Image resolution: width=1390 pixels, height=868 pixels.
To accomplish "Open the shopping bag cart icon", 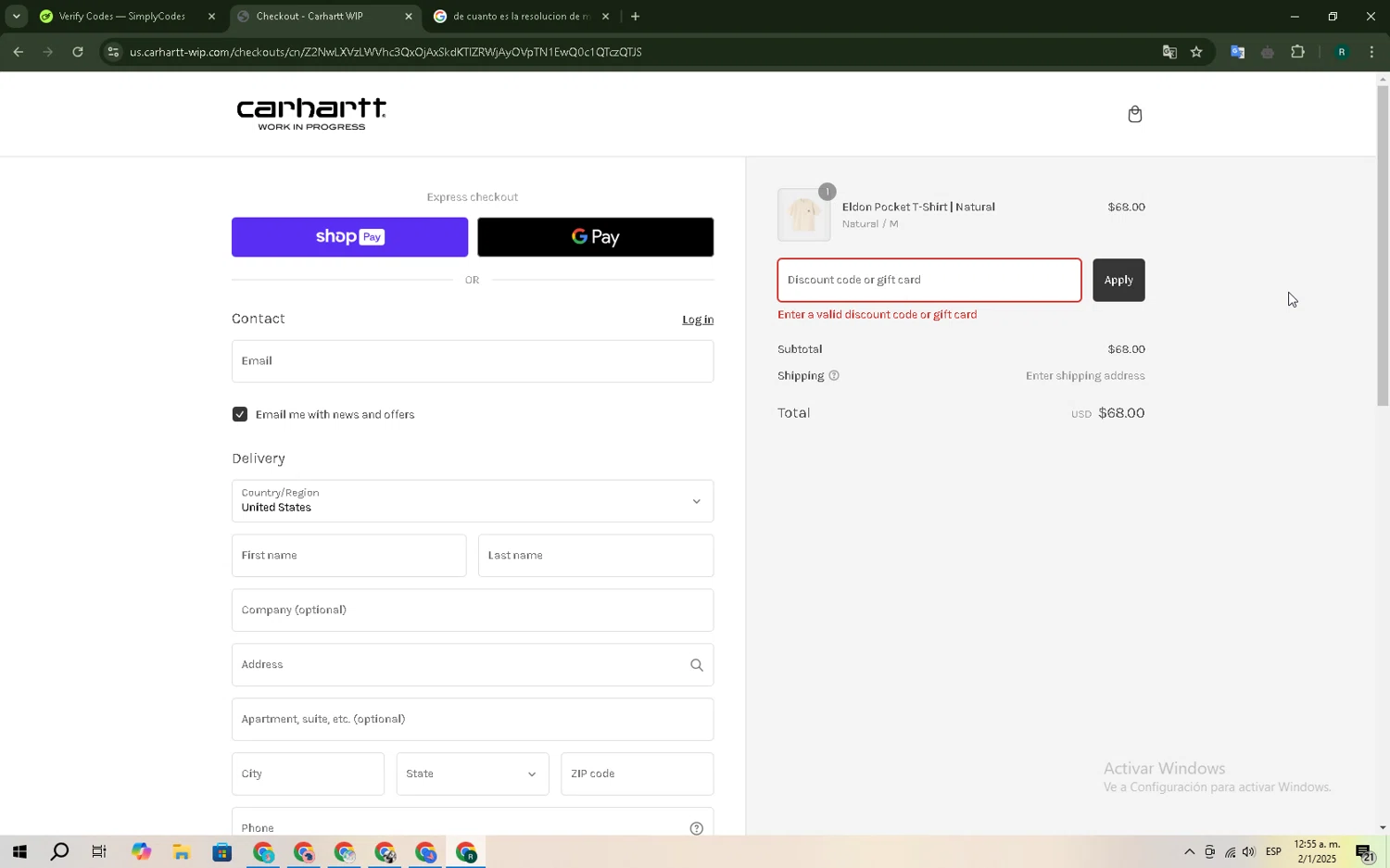I will [x=1134, y=114].
